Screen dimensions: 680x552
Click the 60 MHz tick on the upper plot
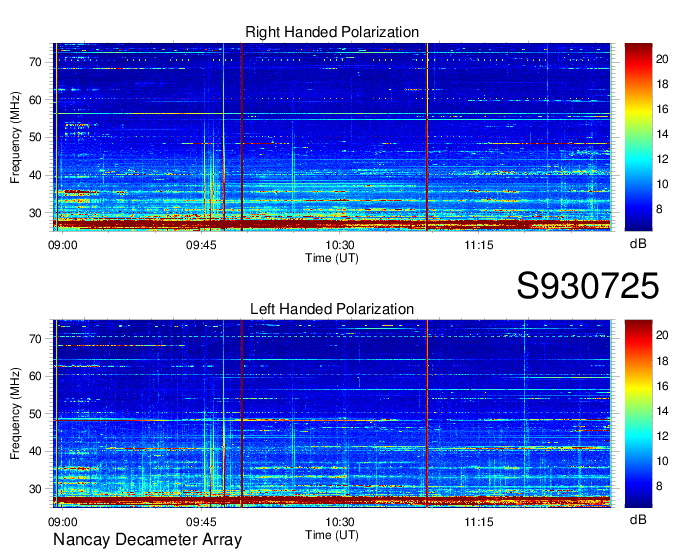tap(36, 100)
